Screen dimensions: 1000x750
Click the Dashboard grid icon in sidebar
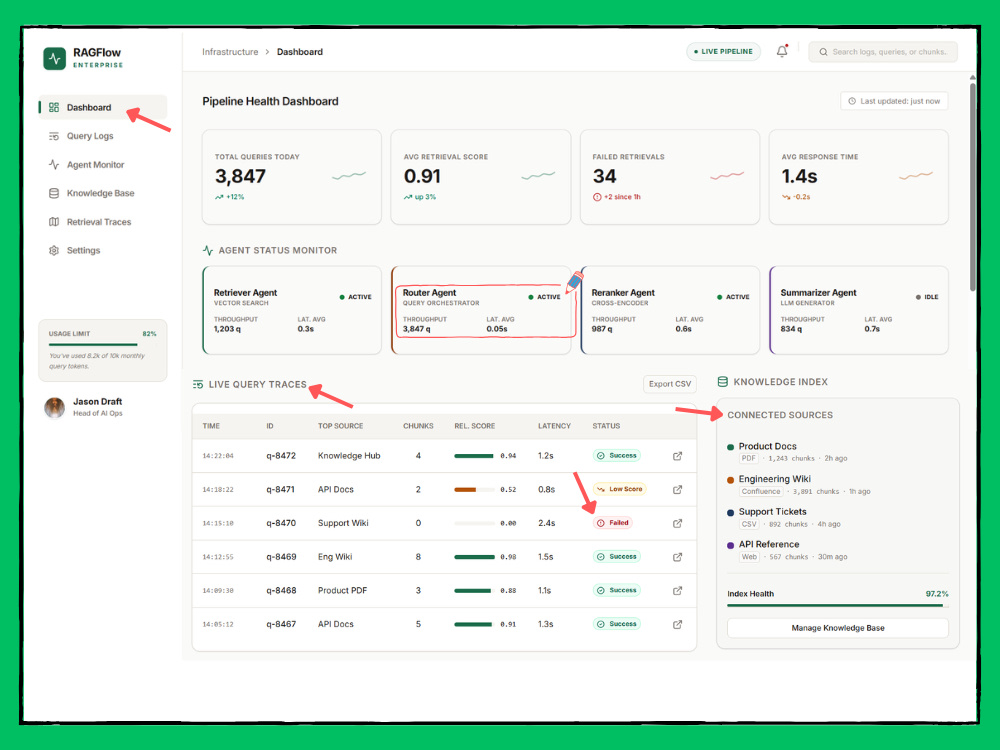click(x=54, y=107)
